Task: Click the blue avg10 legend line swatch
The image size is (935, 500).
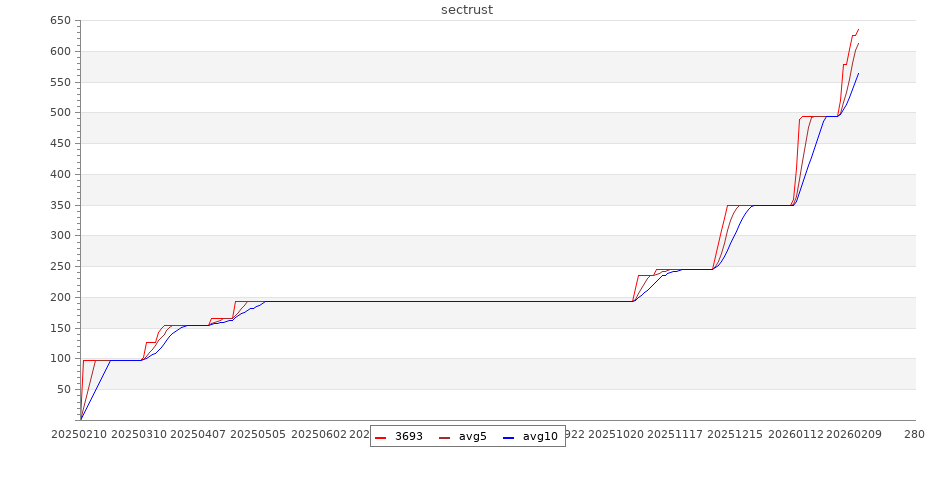Action: tap(509, 437)
